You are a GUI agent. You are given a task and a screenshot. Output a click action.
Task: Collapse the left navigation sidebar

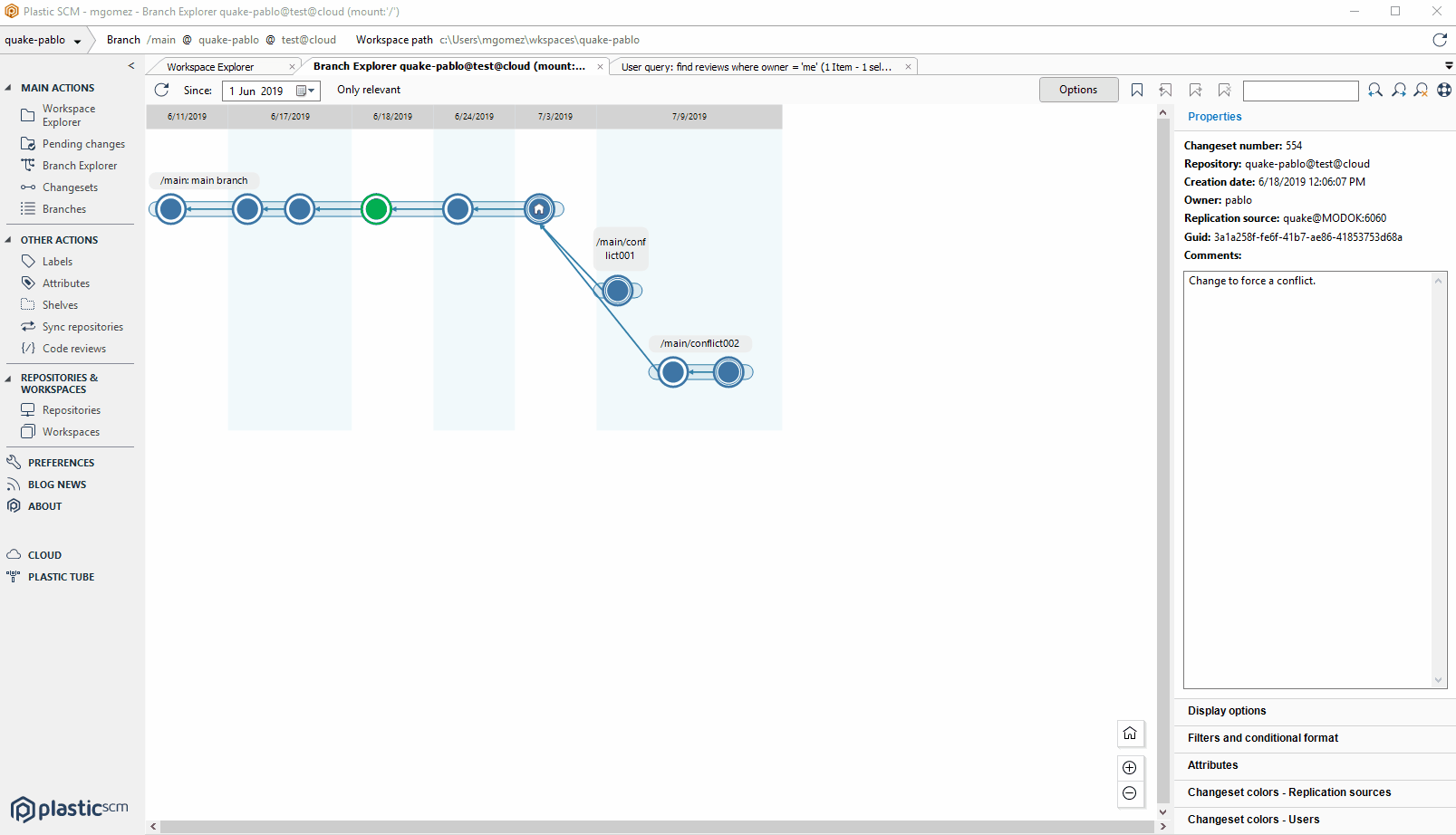[131, 66]
